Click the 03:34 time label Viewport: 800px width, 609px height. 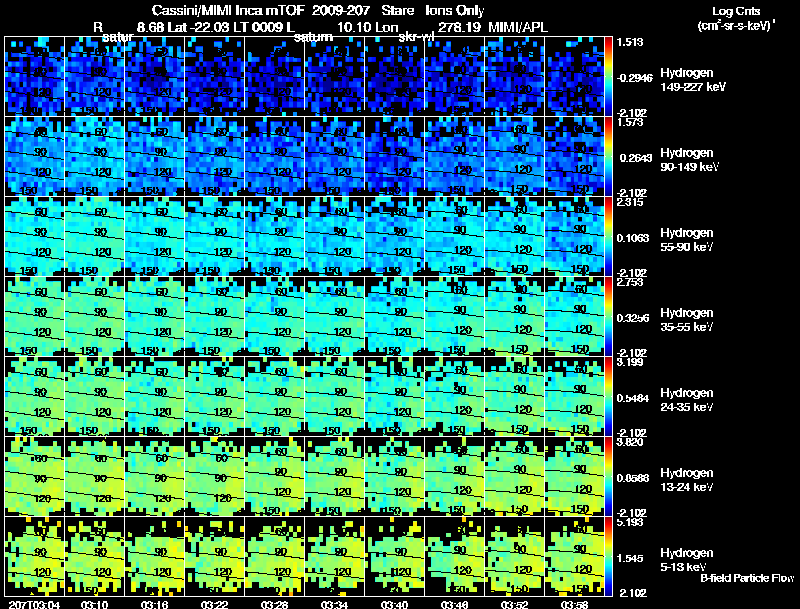tap(334, 605)
